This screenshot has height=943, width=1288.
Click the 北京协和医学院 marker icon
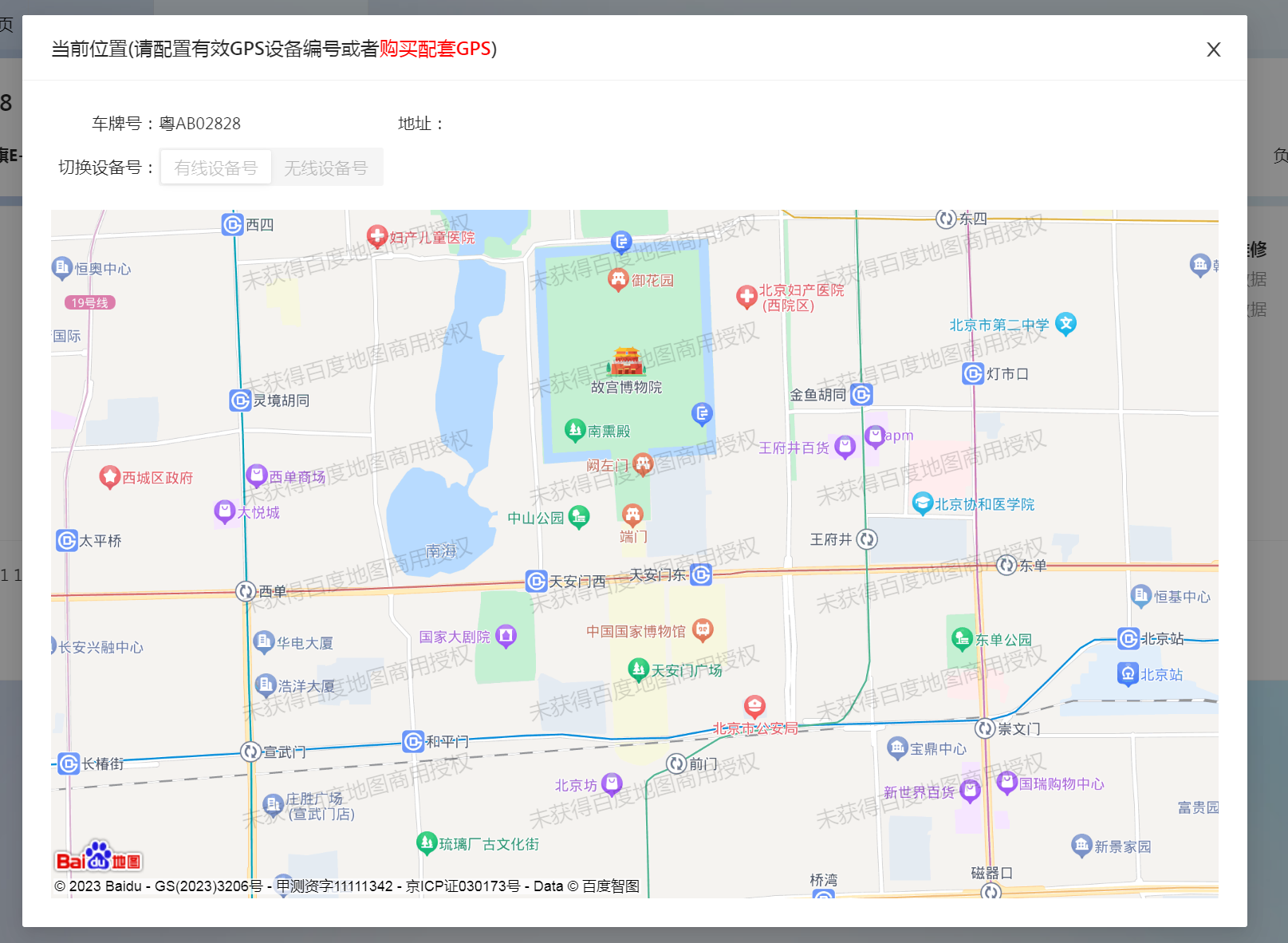[x=922, y=503]
